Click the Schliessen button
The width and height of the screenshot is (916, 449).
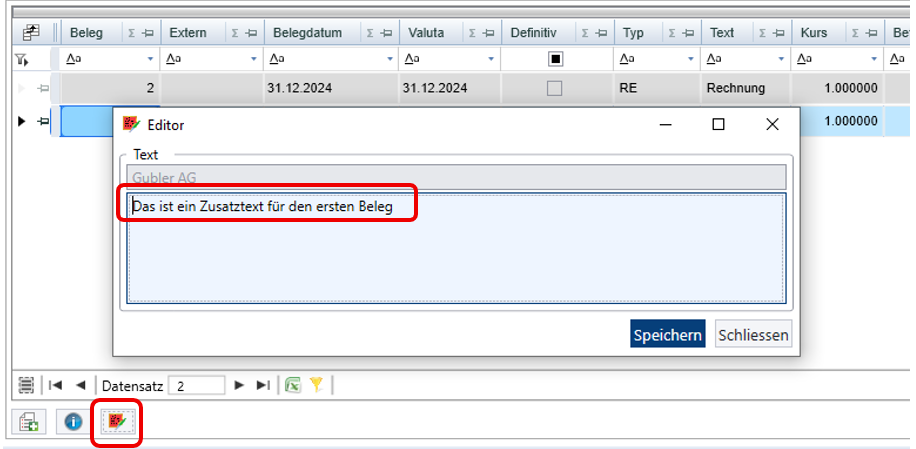click(753, 335)
